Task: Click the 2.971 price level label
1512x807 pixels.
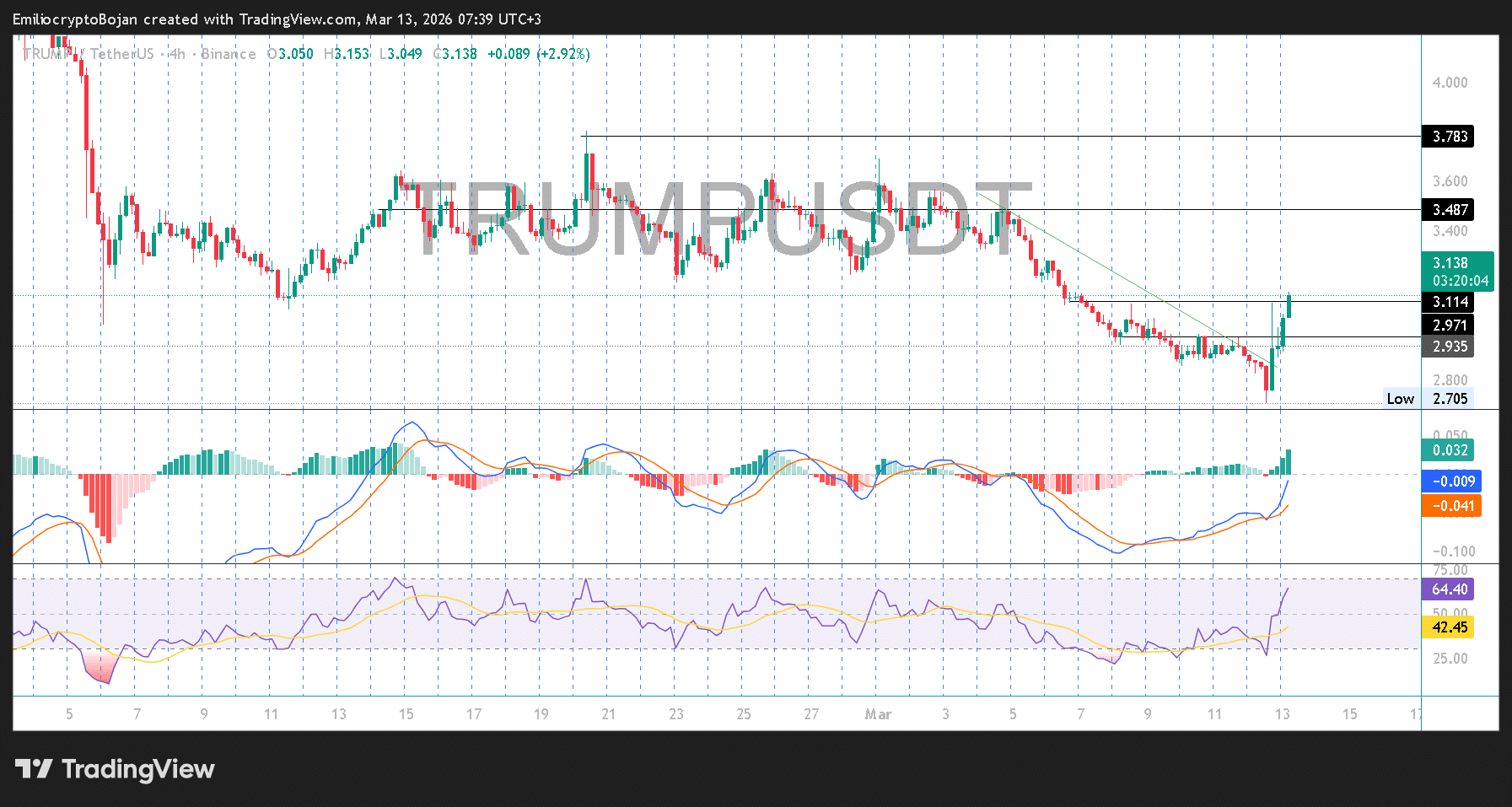Action: tap(1448, 325)
